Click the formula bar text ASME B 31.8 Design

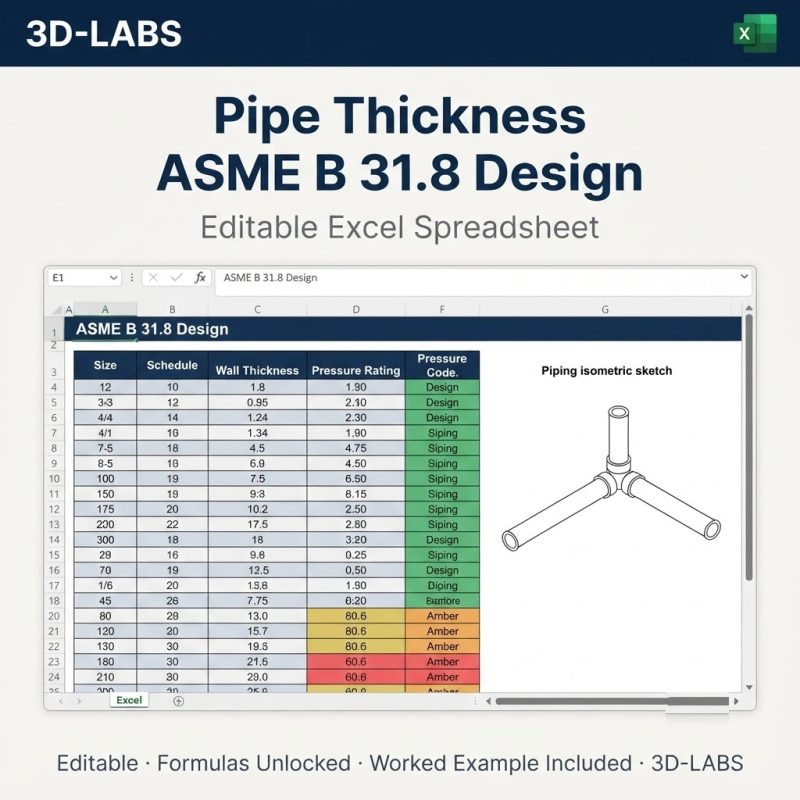pos(270,278)
